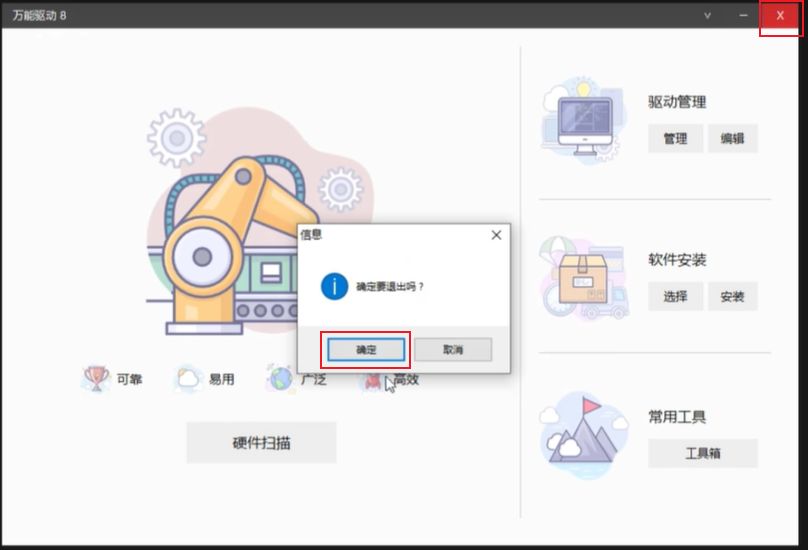Click the 安装 button under 软件安装
The width and height of the screenshot is (808, 550).
(x=732, y=297)
